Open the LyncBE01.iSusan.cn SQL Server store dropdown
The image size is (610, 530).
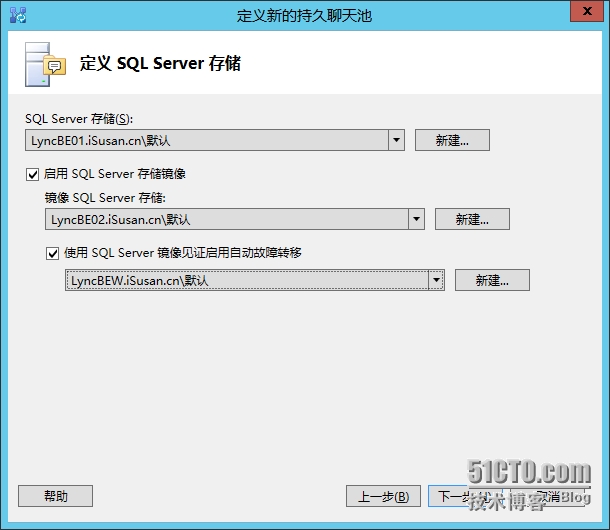pos(396,140)
